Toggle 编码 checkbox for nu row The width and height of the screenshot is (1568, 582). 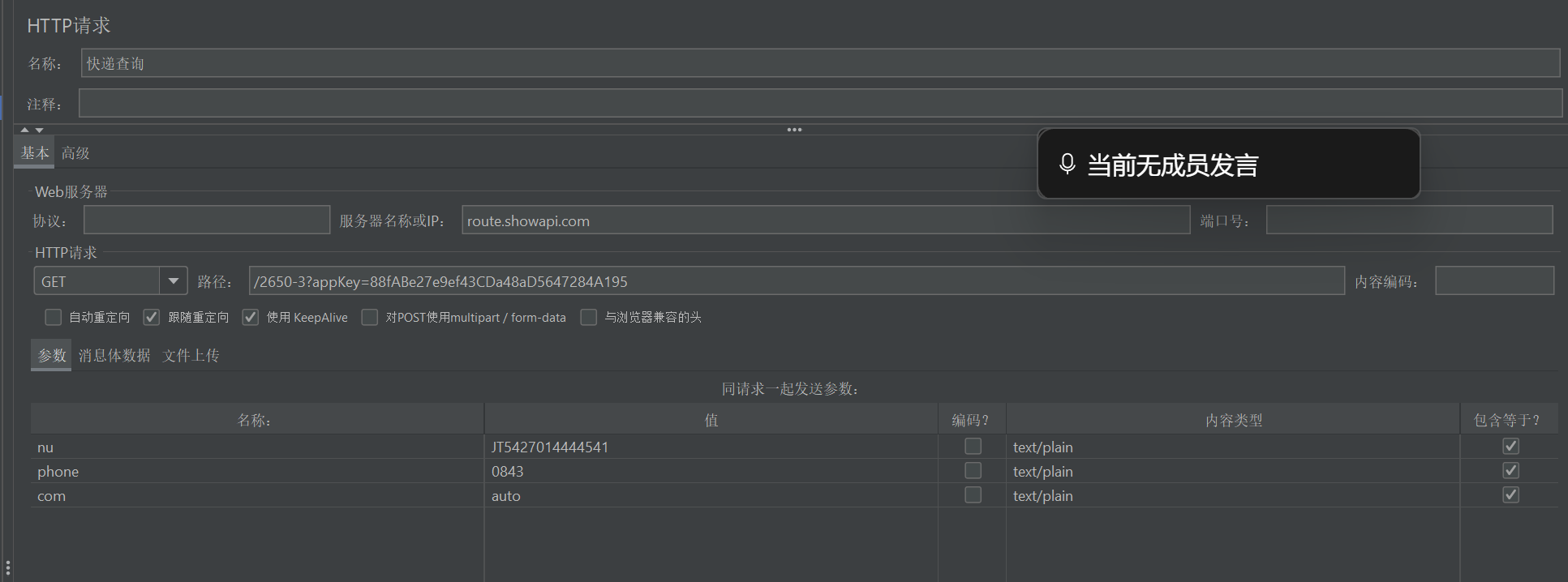pos(973,447)
